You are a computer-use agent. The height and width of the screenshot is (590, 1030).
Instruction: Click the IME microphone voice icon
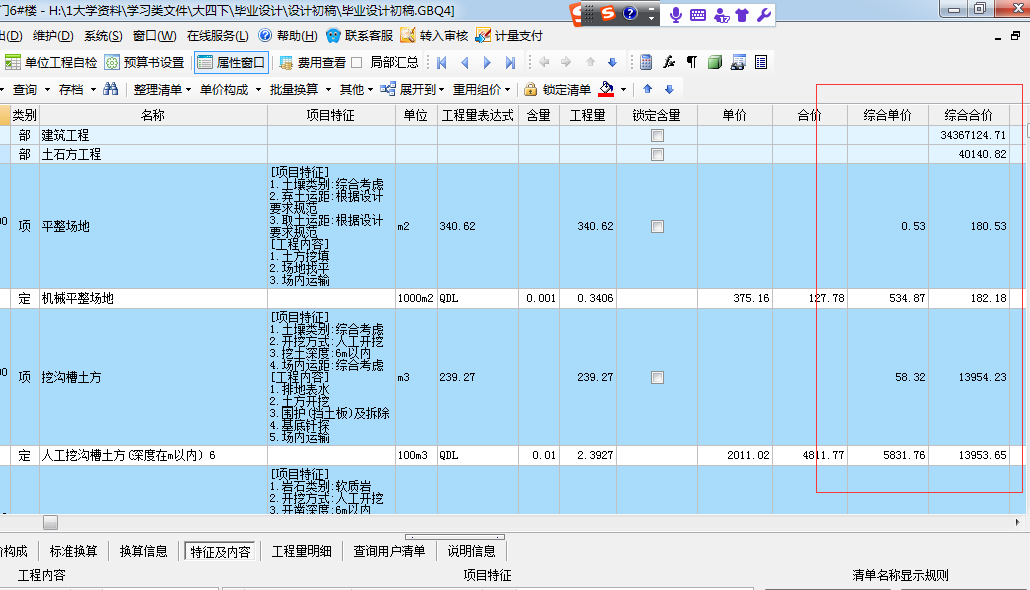click(x=675, y=14)
